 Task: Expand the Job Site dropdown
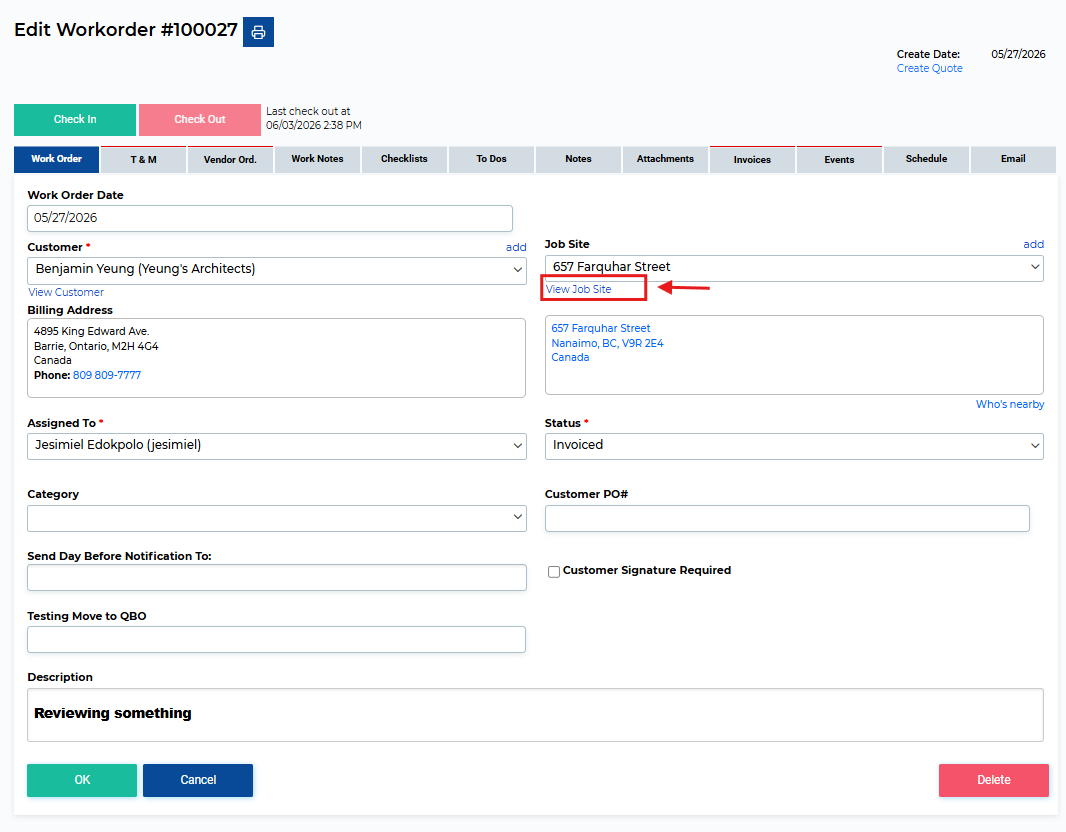794,268
